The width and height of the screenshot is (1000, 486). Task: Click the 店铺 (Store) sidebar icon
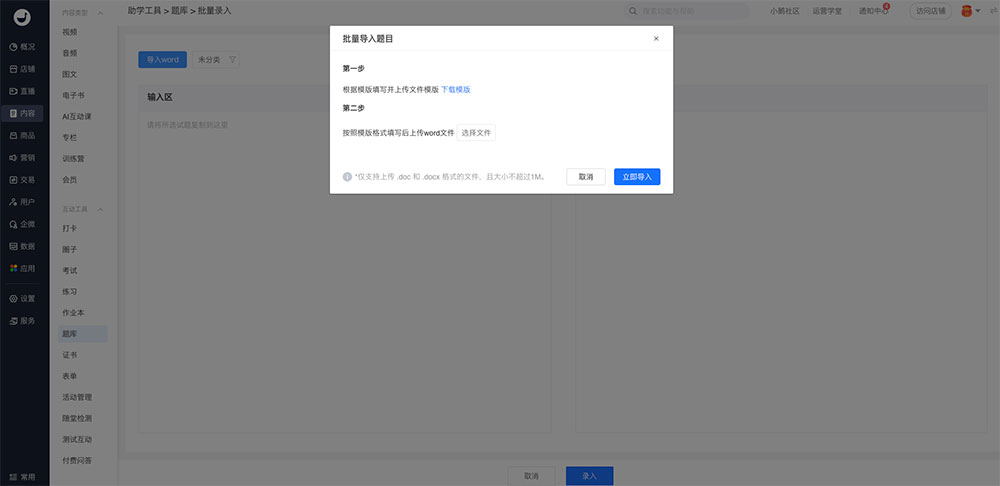(x=13, y=69)
